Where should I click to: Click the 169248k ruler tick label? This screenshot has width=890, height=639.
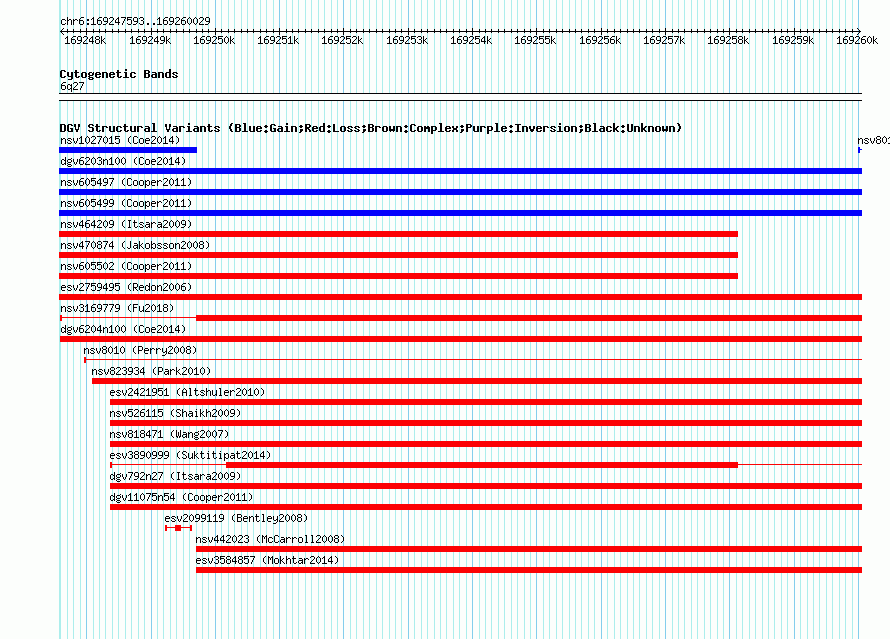tap(85, 40)
